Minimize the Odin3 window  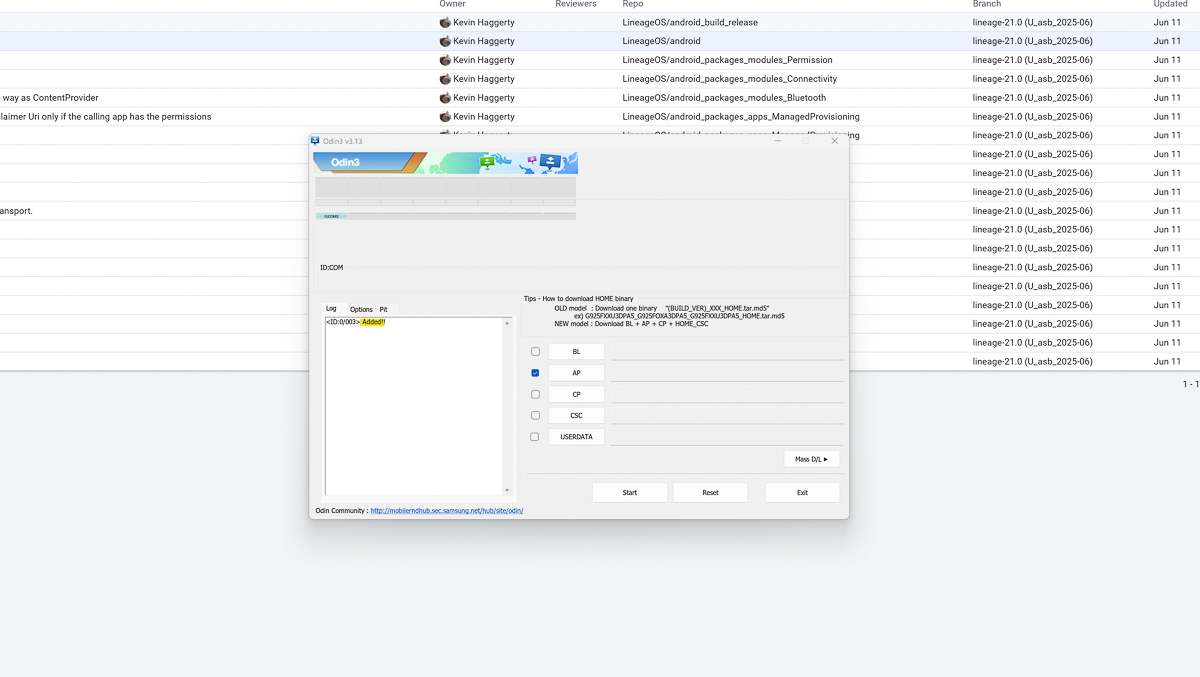[778, 141]
